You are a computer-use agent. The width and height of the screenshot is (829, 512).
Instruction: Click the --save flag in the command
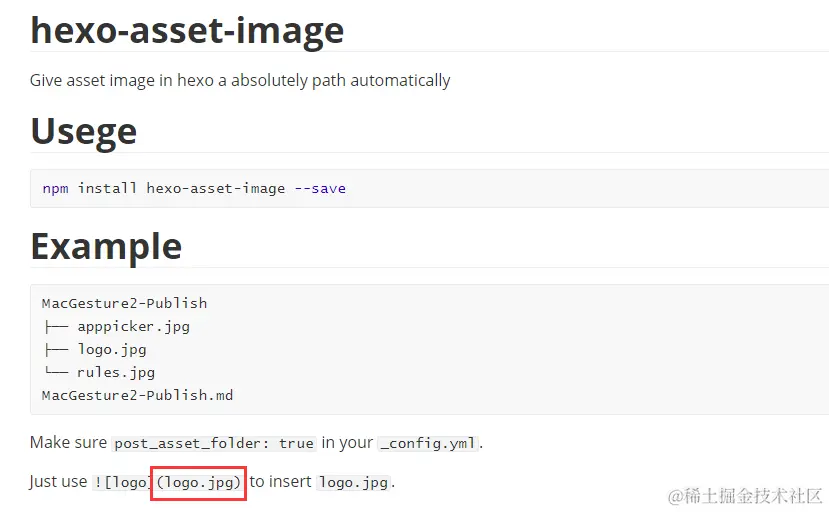(x=320, y=188)
